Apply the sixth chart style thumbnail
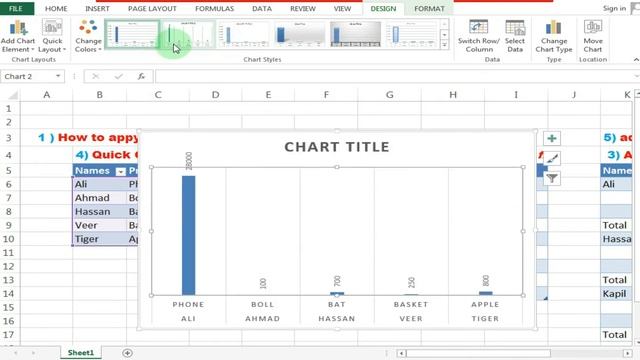Viewport: 640px width, 360px height. point(411,34)
